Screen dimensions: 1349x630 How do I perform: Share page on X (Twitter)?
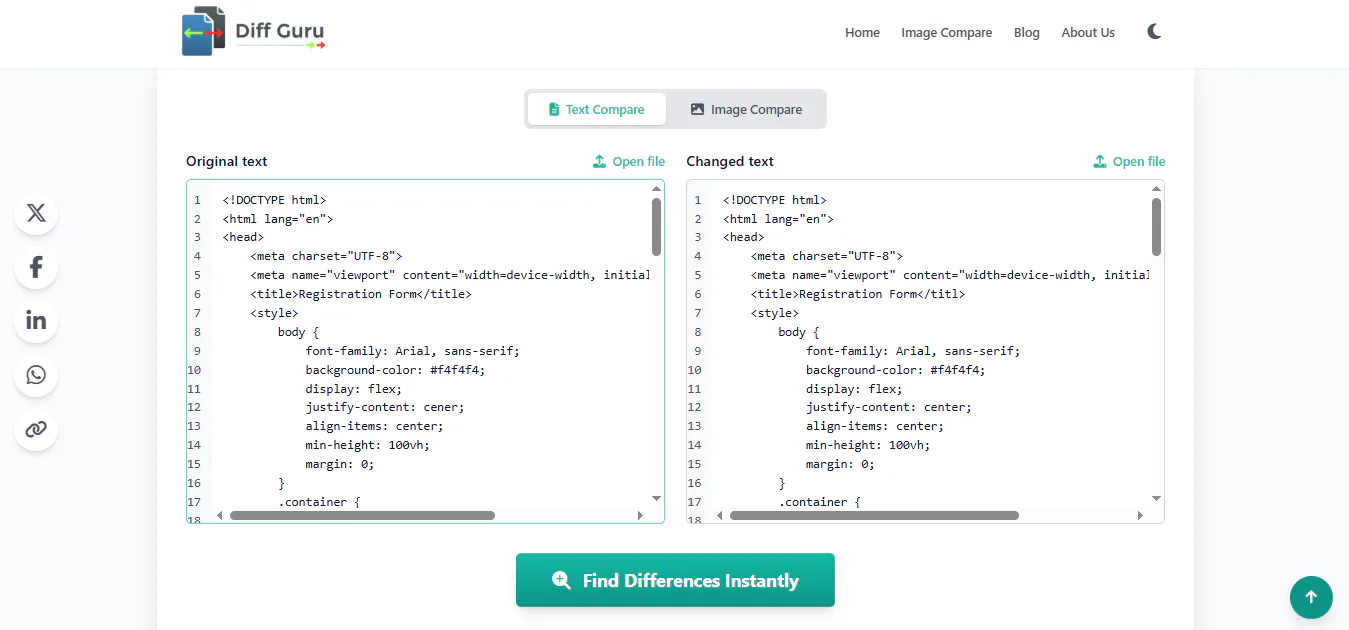36,213
